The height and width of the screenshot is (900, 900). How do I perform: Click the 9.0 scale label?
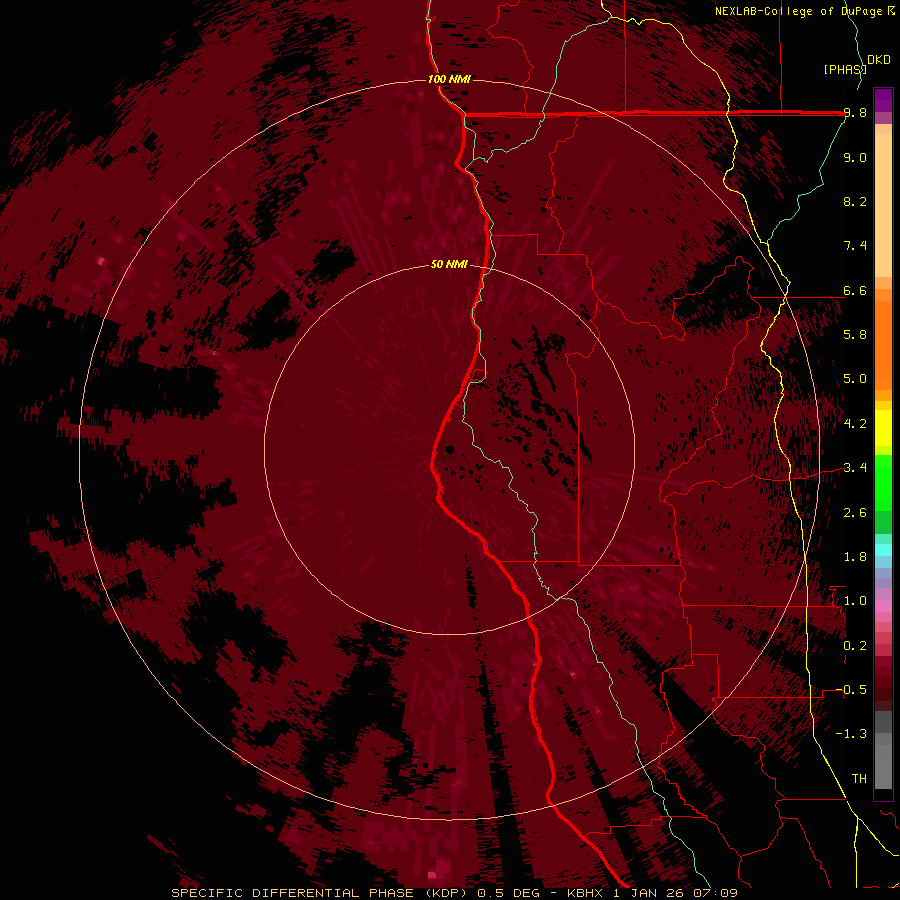pyautogui.click(x=855, y=157)
